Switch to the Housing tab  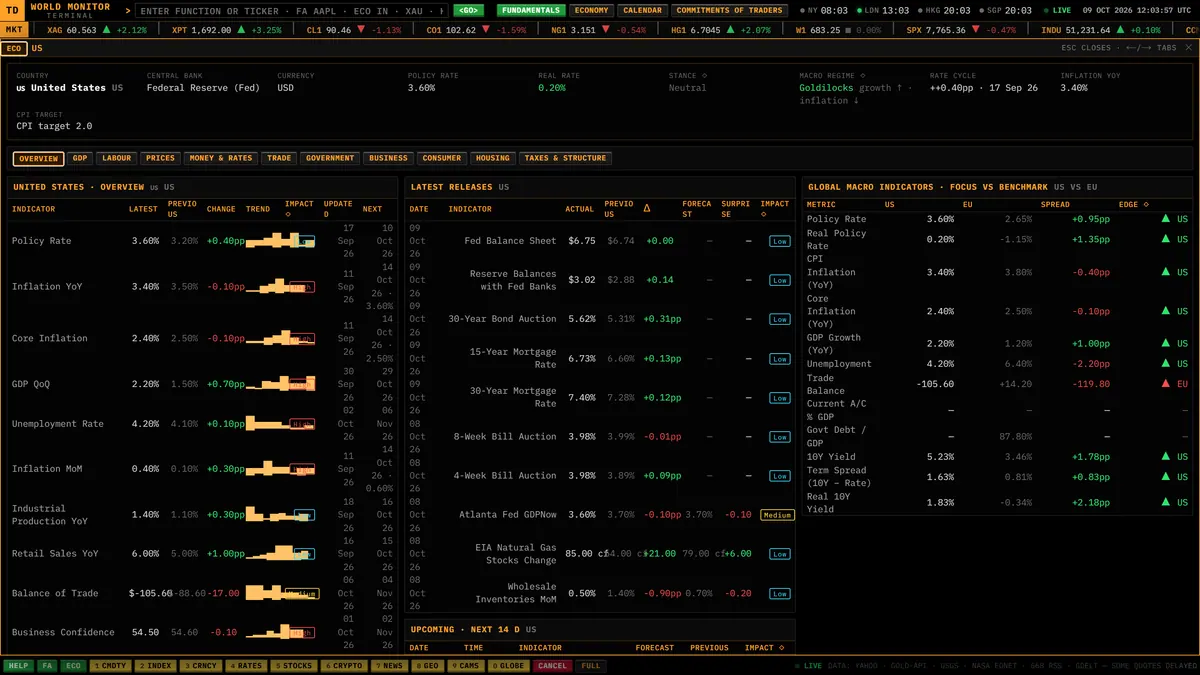[492, 158]
